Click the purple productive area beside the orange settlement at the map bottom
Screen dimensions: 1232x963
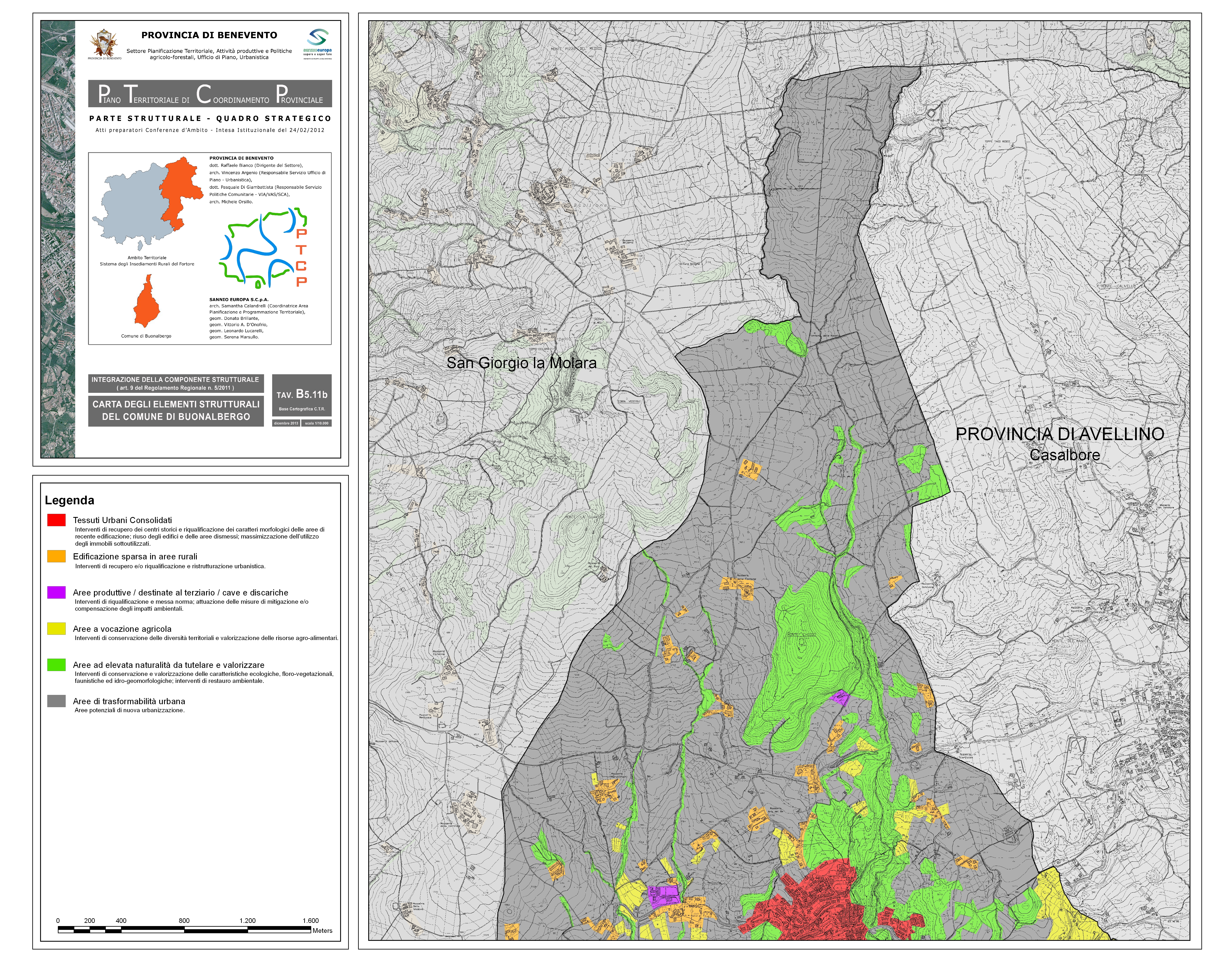pos(664,895)
